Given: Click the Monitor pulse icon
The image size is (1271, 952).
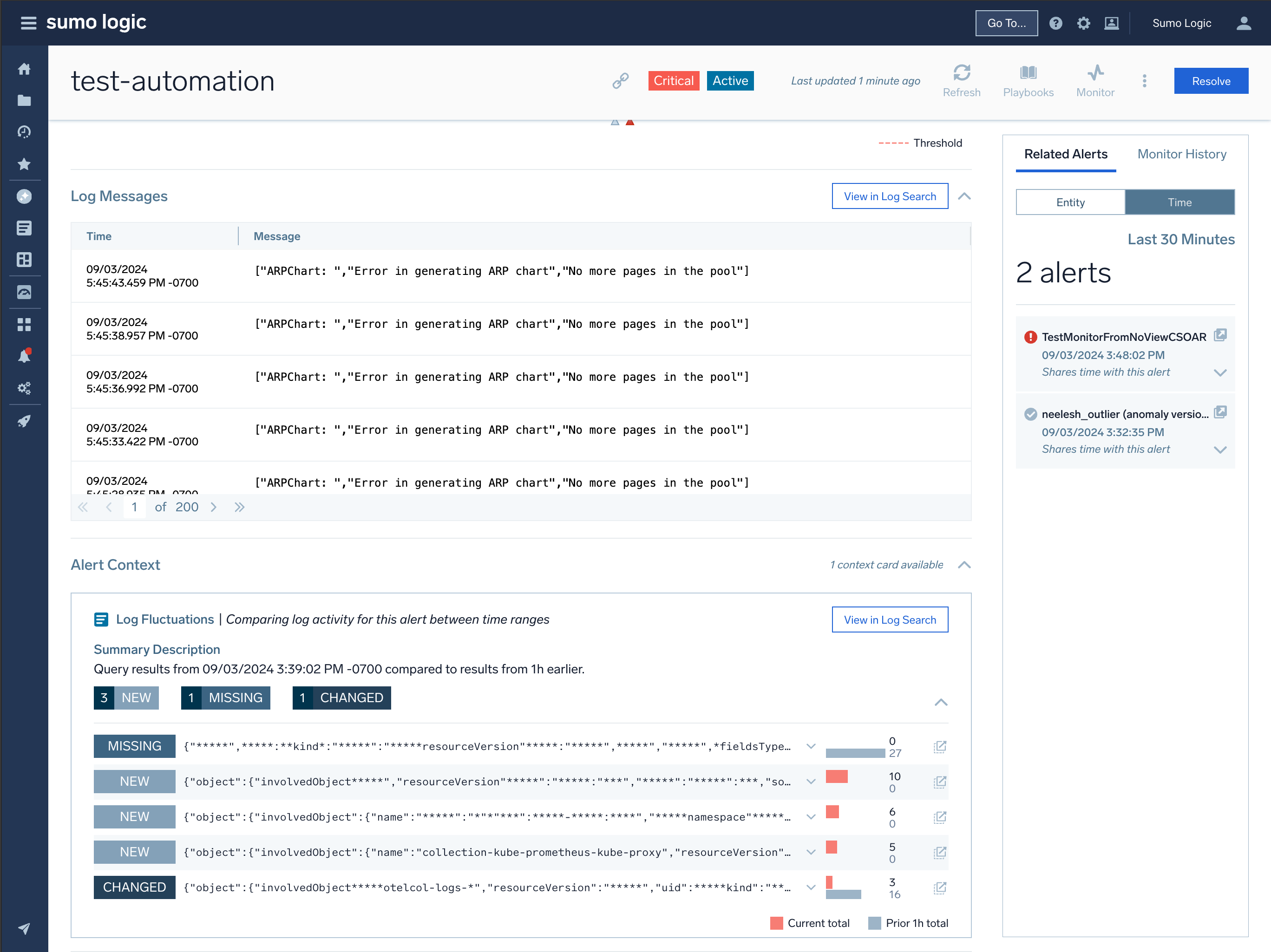Looking at the screenshot, I should coord(1094,73).
